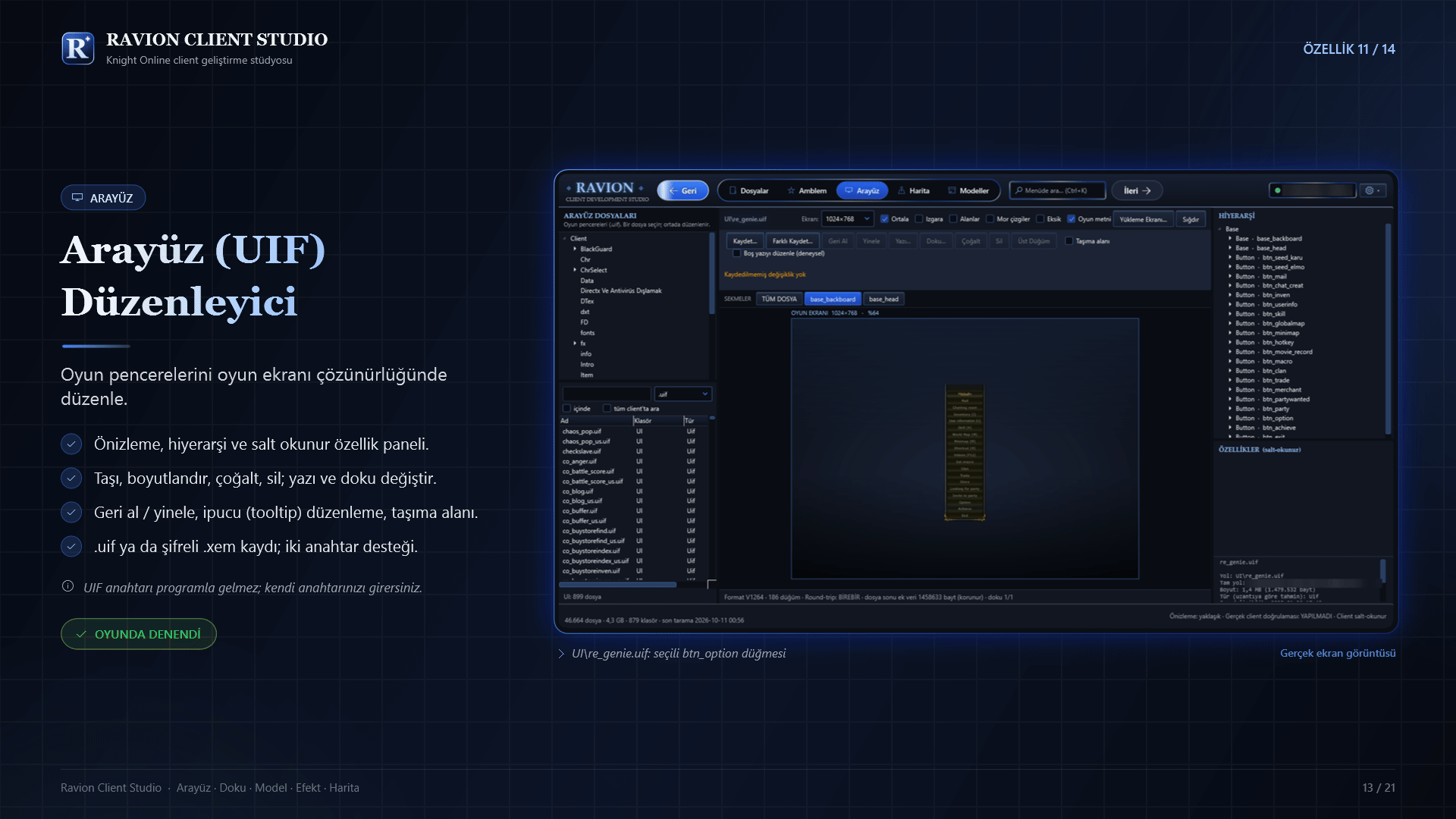Image resolution: width=1456 pixels, height=819 pixels.
Task: Click the OYUNDA DENENDİ badge
Action: 139,634
